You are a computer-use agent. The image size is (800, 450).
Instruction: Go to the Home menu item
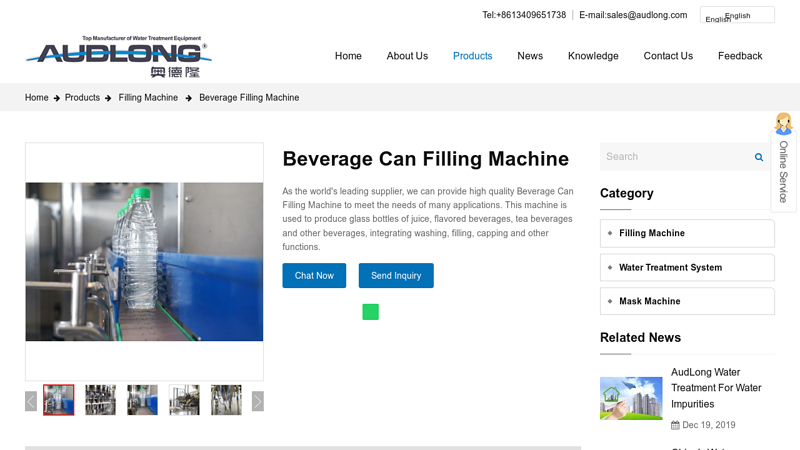[348, 56]
